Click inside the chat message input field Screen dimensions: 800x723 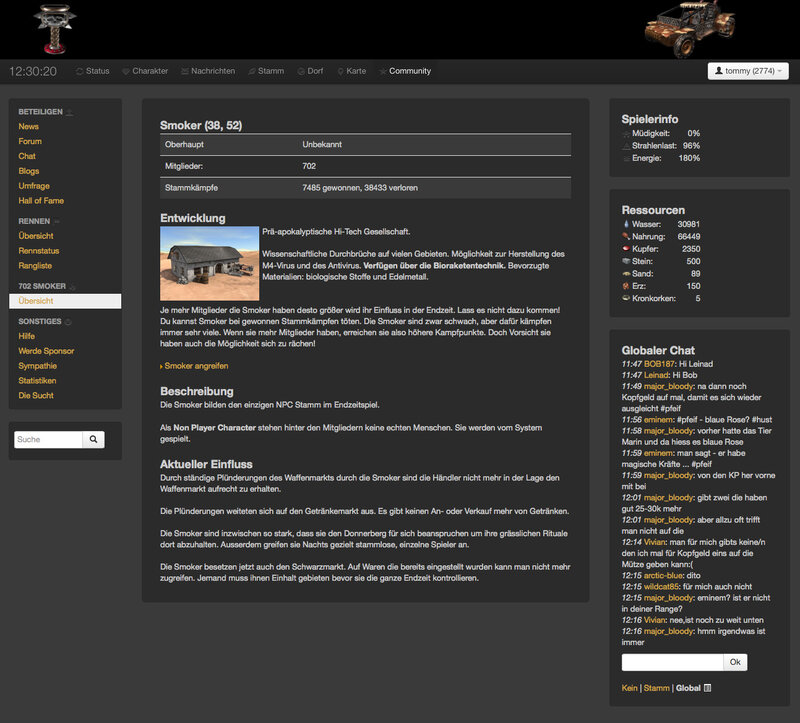pos(670,661)
